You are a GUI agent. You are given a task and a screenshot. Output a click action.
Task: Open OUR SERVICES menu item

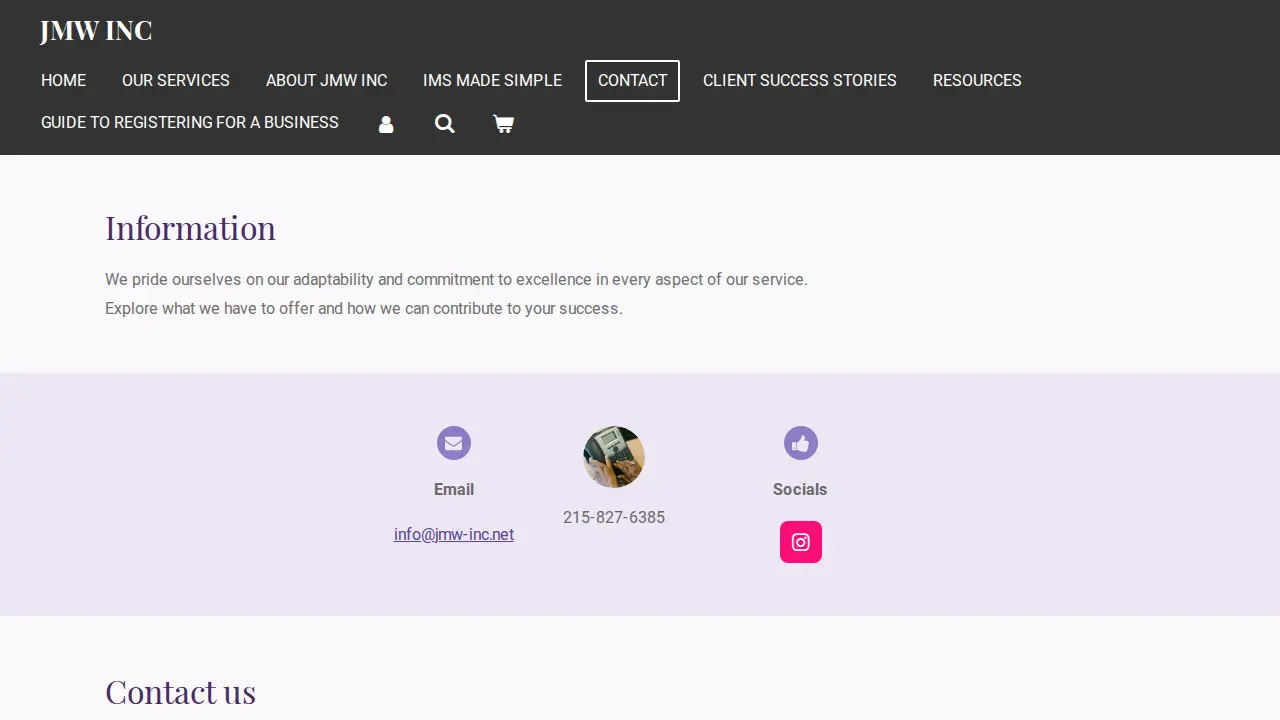point(176,80)
